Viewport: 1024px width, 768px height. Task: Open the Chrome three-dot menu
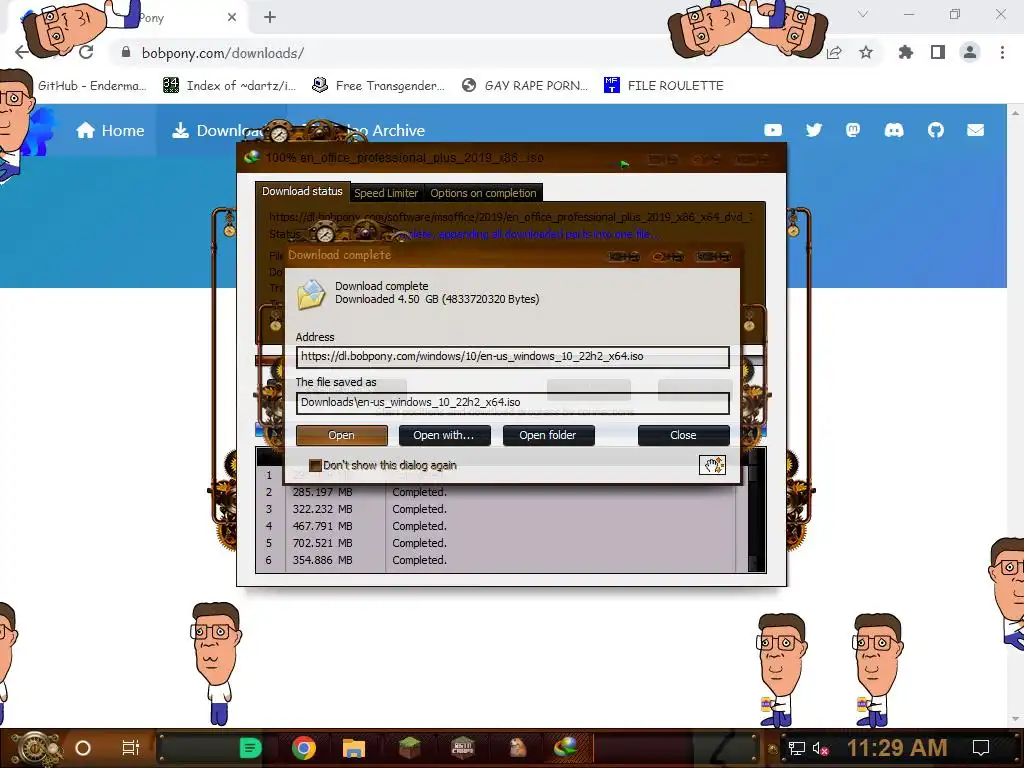click(1002, 53)
